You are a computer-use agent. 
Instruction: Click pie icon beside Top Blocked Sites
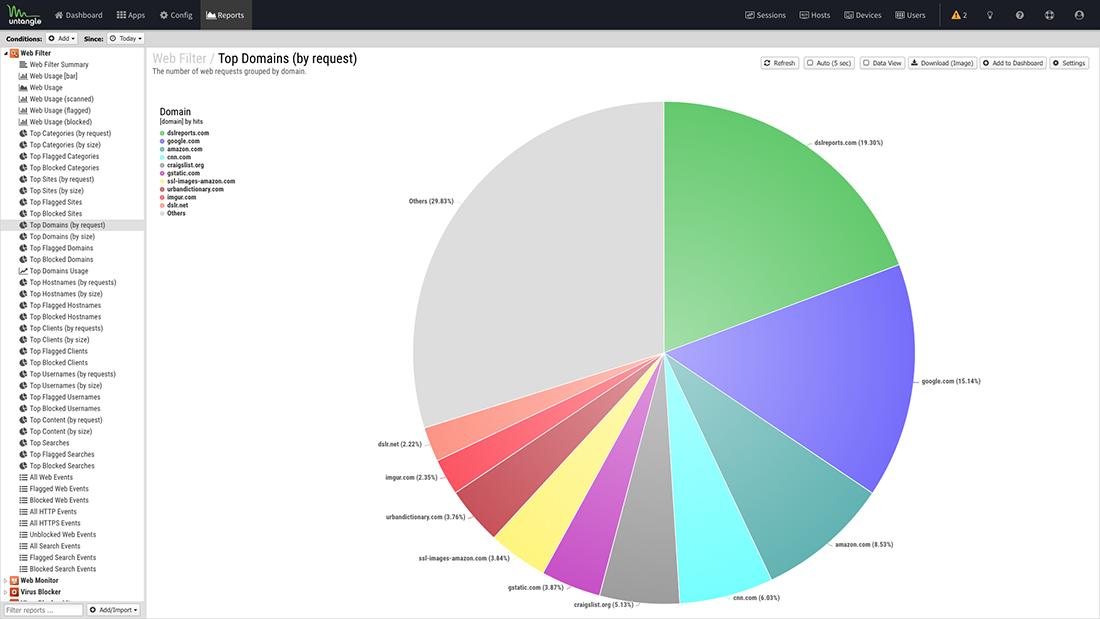click(x=23, y=213)
